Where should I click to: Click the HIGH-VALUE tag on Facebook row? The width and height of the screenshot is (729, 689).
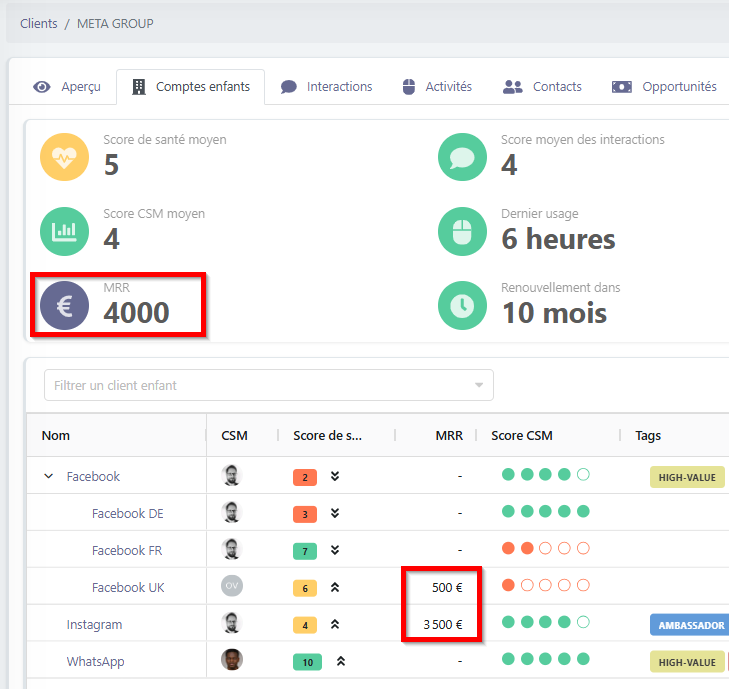tap(687, 477)
